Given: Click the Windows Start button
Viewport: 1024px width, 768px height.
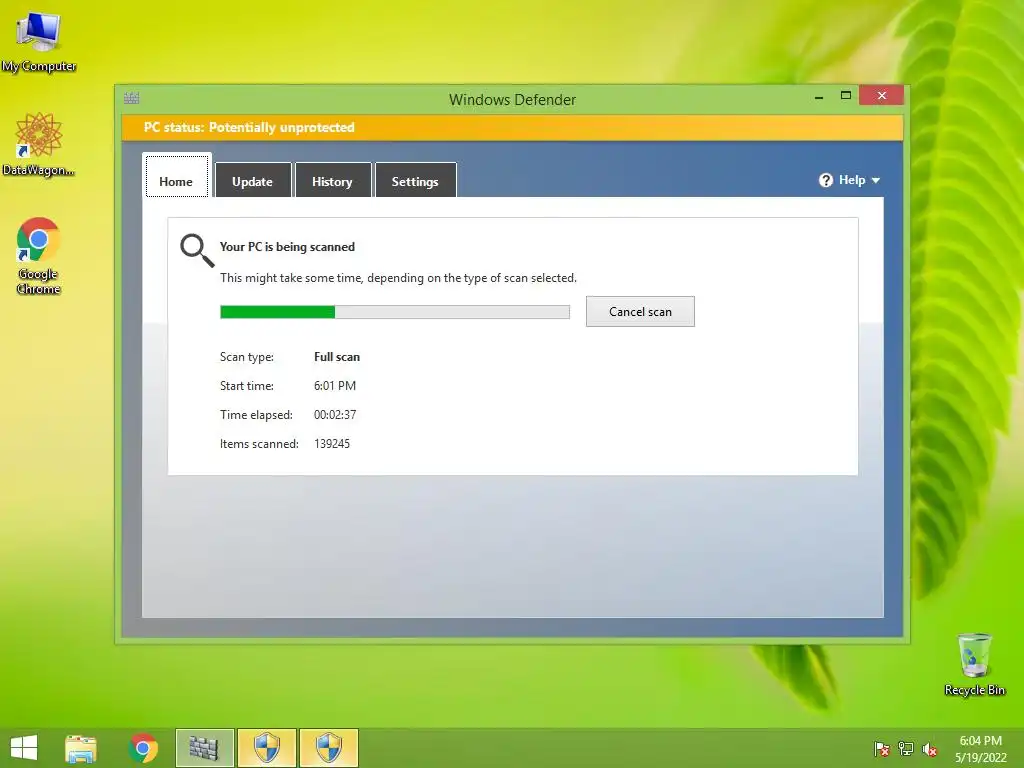Looking at the screenshot, I should click(x=24, y=748).
